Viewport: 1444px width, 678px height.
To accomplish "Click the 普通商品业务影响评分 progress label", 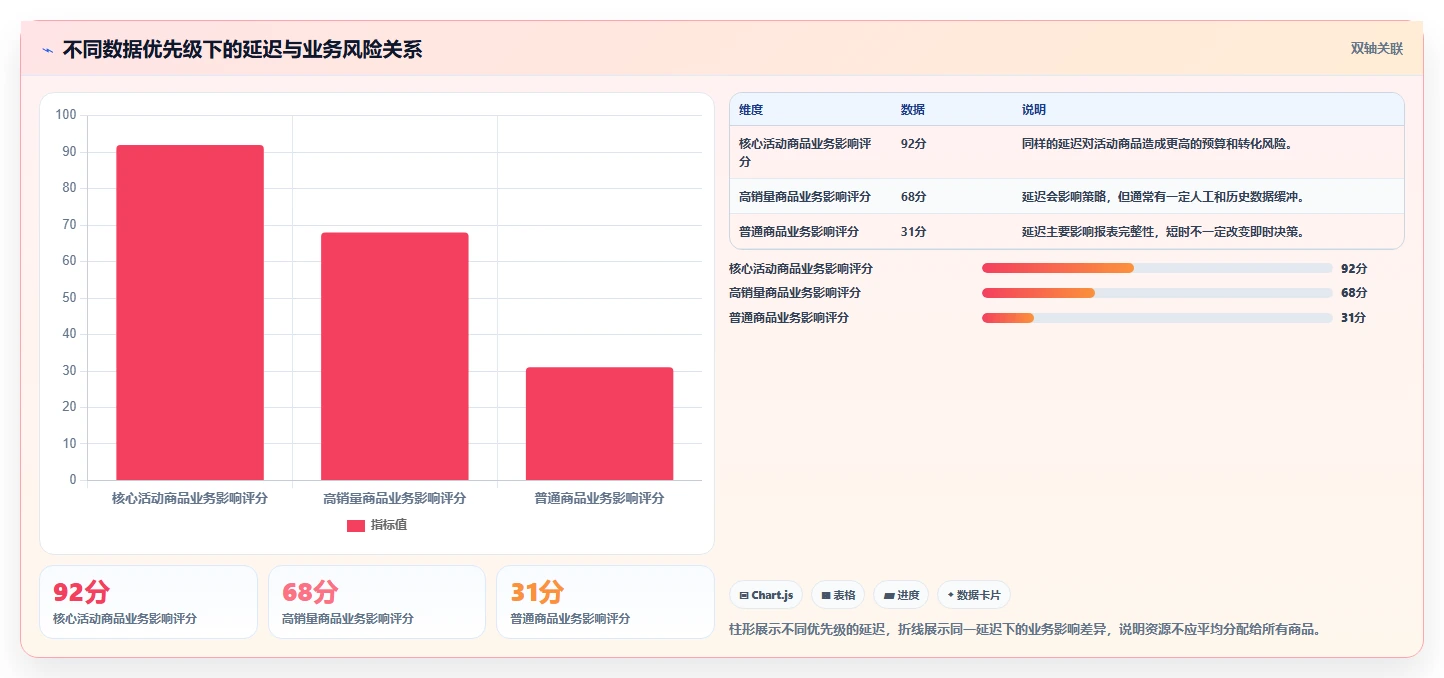I will coord(789,318).
